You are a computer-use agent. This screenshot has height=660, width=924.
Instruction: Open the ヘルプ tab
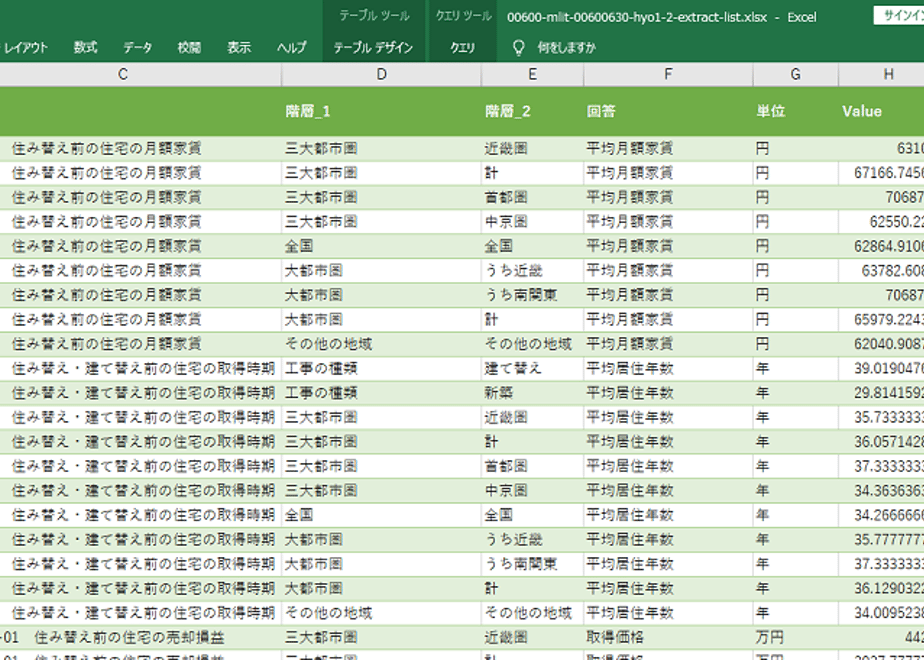292,48
